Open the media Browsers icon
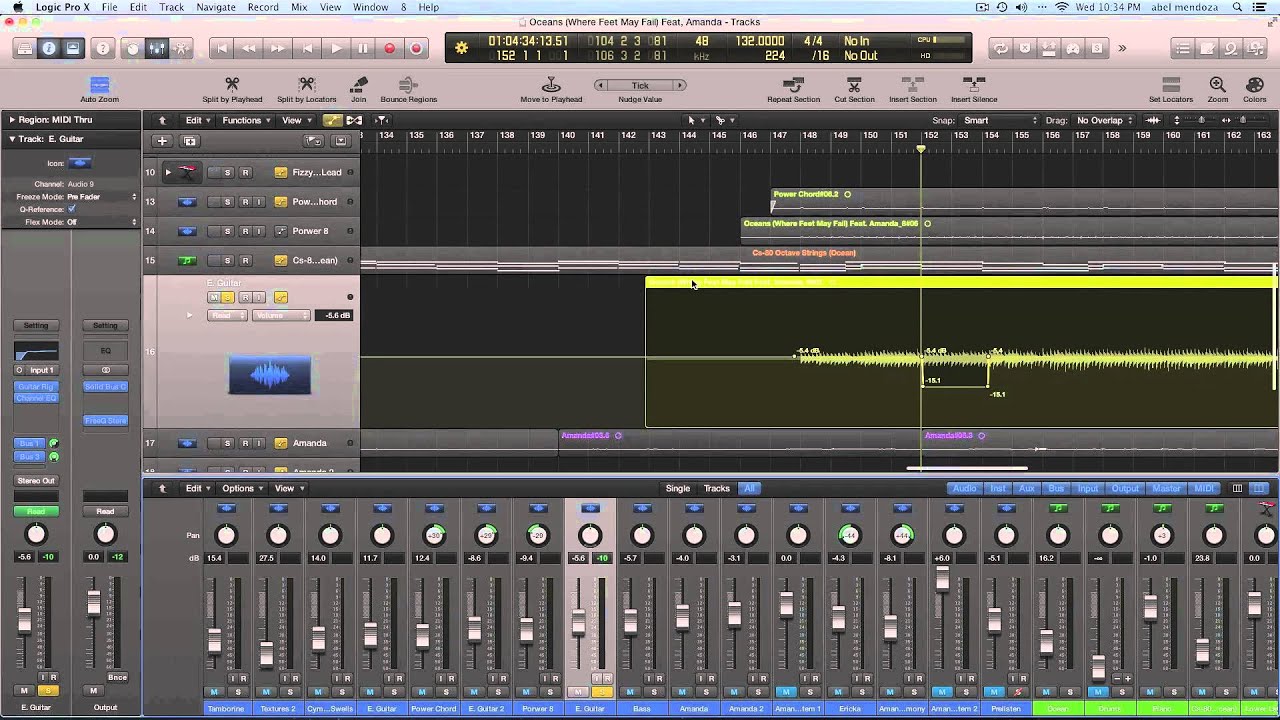Screen dimensions: 1280x720 [x=1256, y=48]
